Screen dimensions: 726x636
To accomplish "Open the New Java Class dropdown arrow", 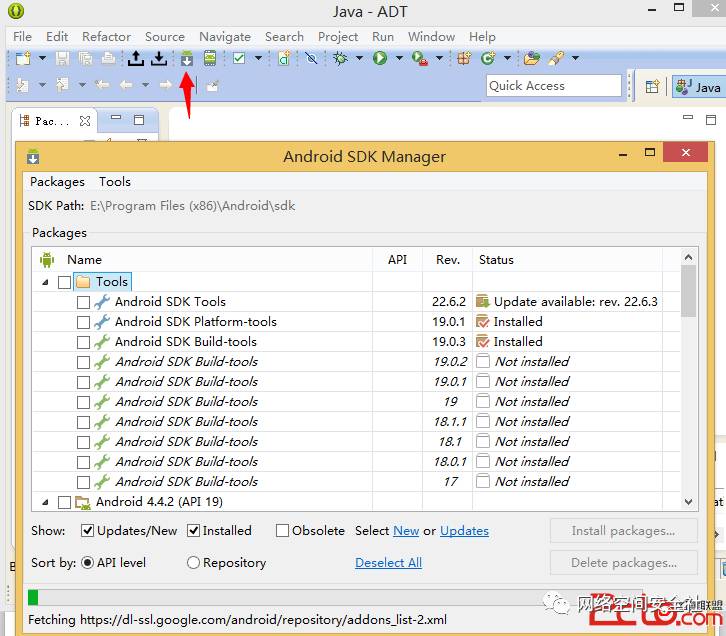I will pyautogui.click(x=507, y=58).
